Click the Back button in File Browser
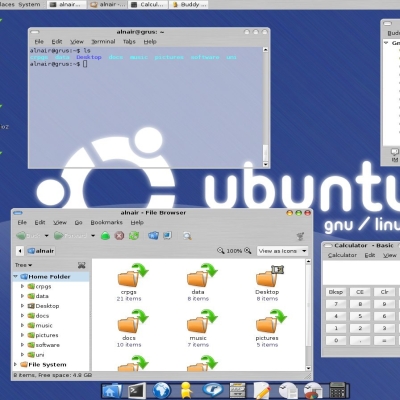The width and height of the screenshot is (400, 400). pos(29,236)
